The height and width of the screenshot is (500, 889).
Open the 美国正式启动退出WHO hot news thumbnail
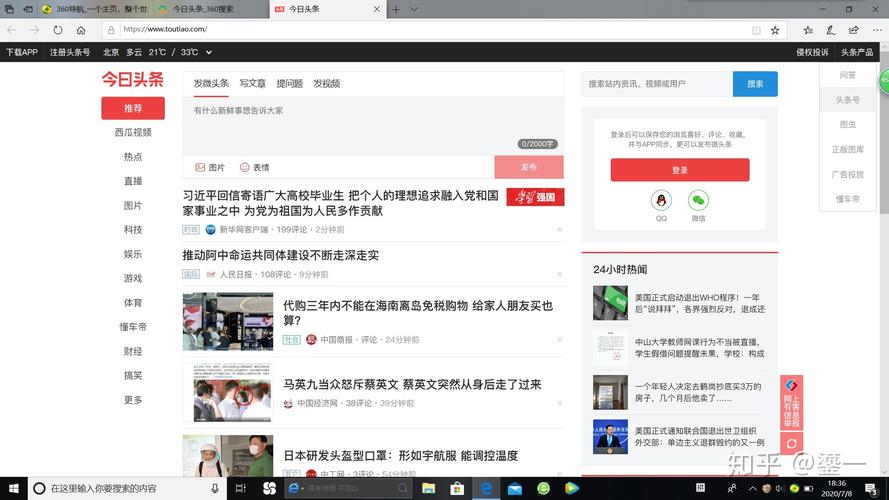pyautogui.click(x=611, y=303)
